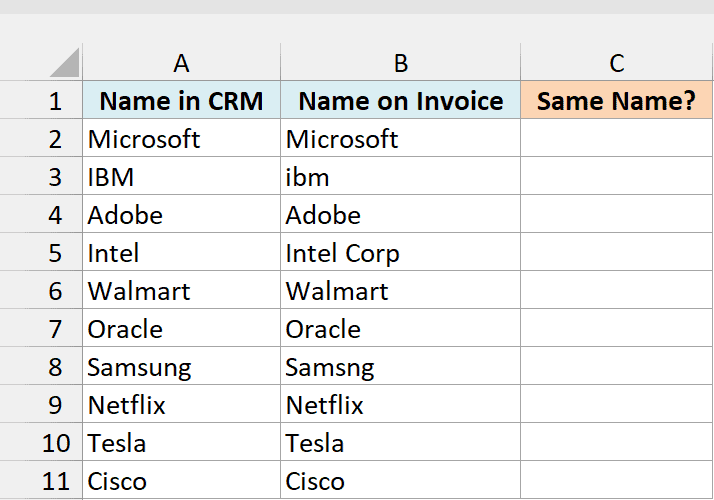
Task: Select cell B4 containing Adobe
Action: (401, 214)
